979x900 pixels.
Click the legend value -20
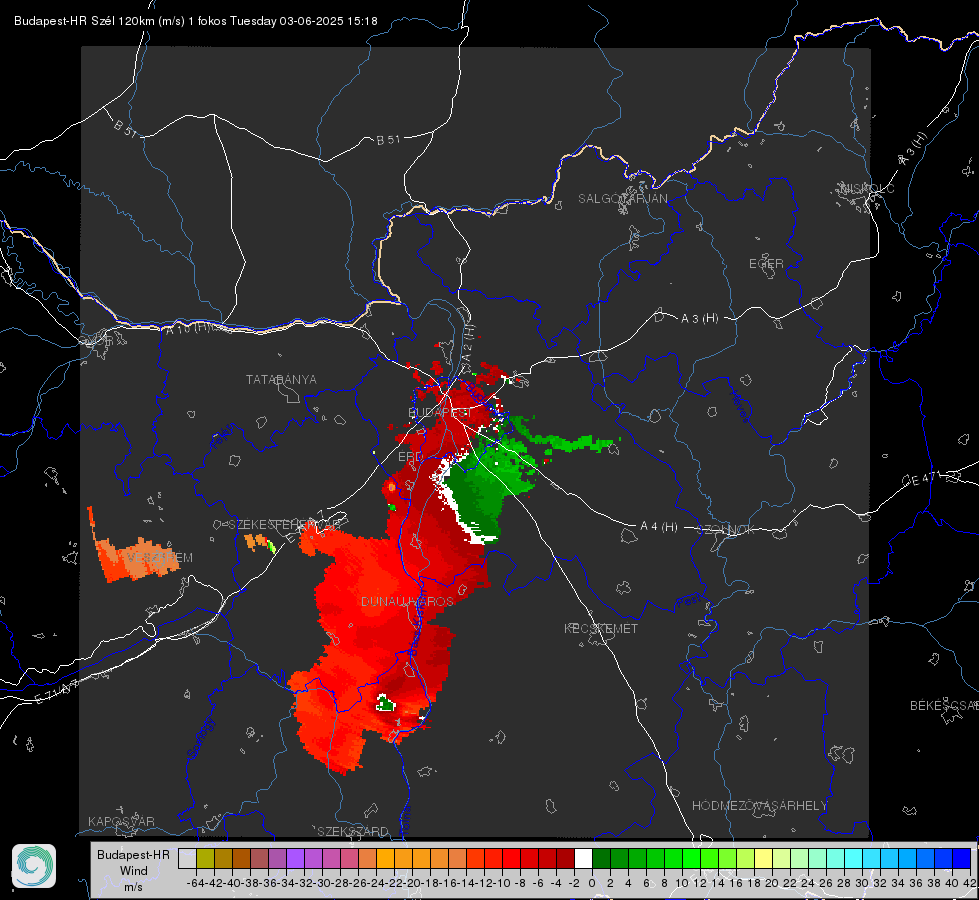tap(411, 883)
